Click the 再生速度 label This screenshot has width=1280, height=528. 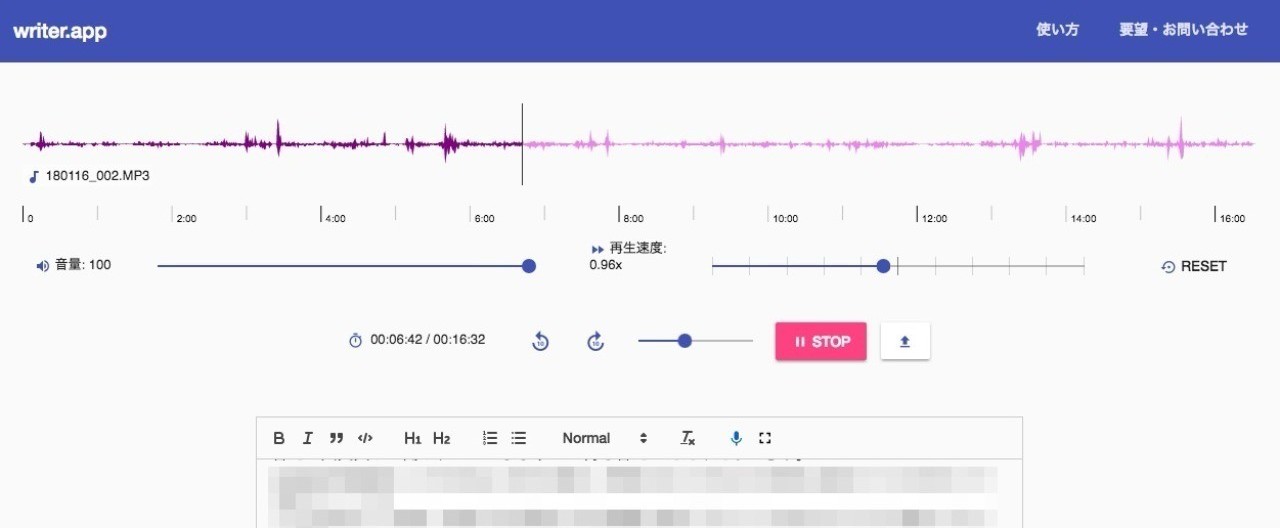pos(638,248)
